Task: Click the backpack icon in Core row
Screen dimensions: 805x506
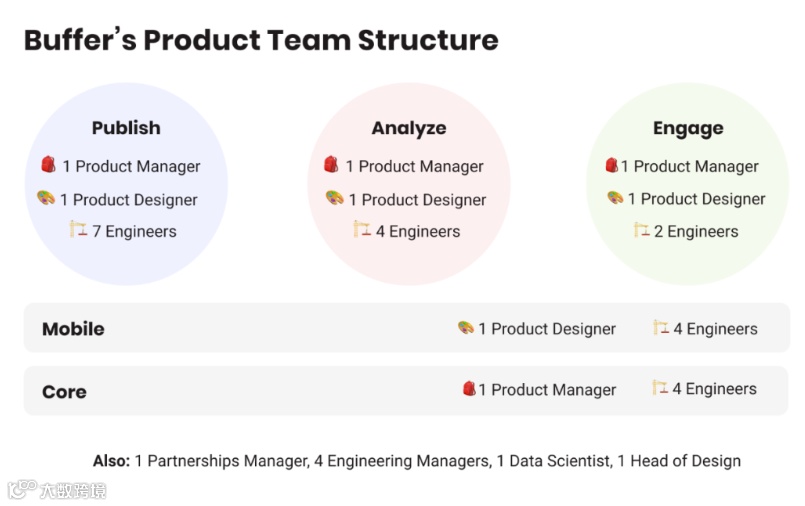Action: tap(469, 388)
